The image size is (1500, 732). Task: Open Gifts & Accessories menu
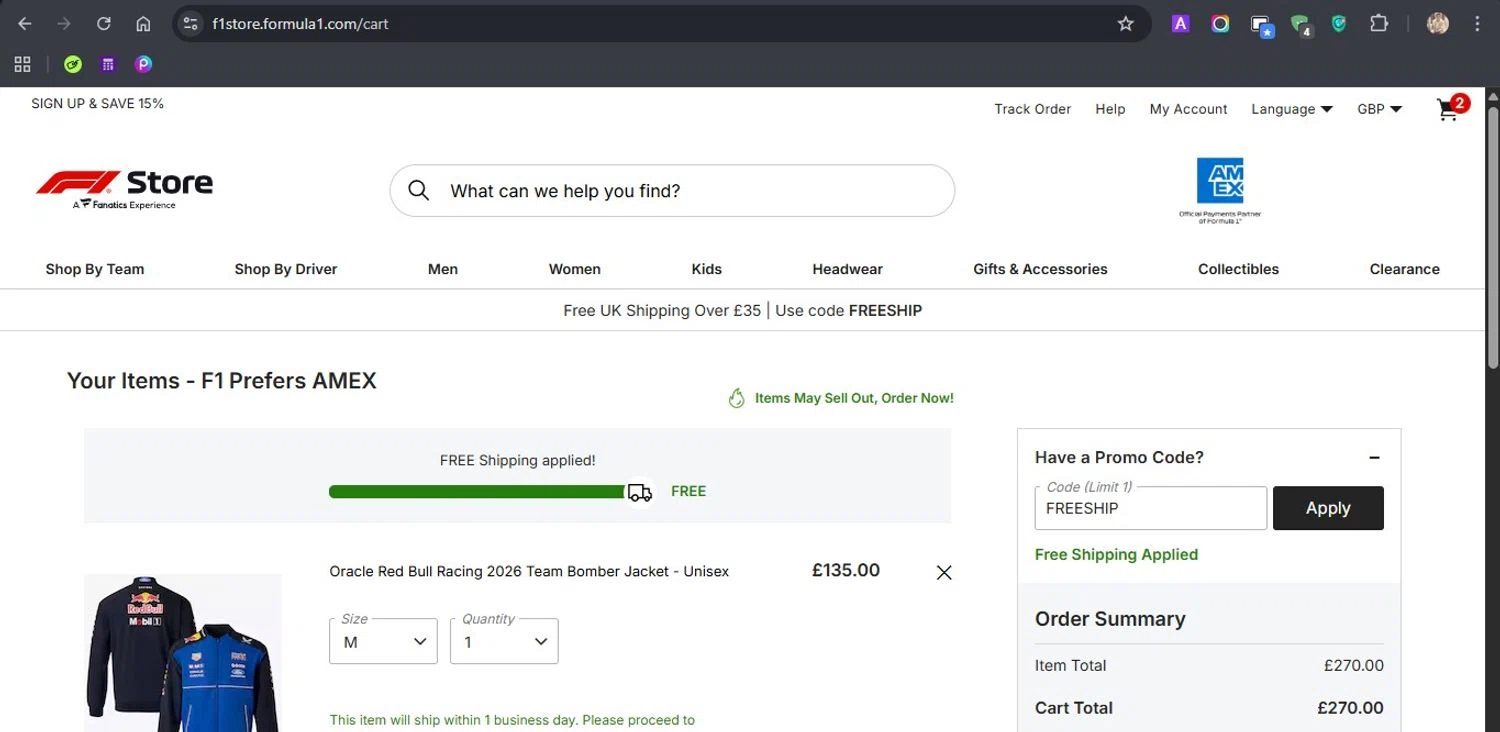coord(1041,269)
